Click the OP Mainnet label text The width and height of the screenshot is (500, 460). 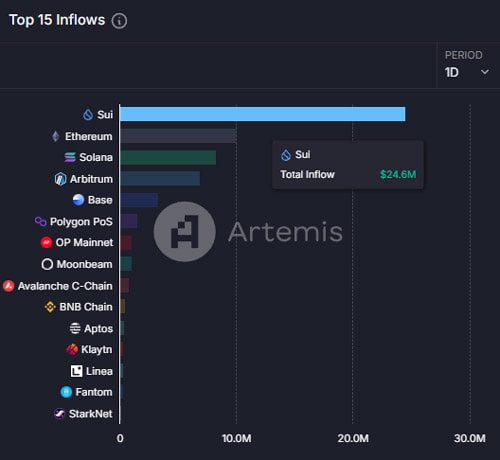pos(84,242)
